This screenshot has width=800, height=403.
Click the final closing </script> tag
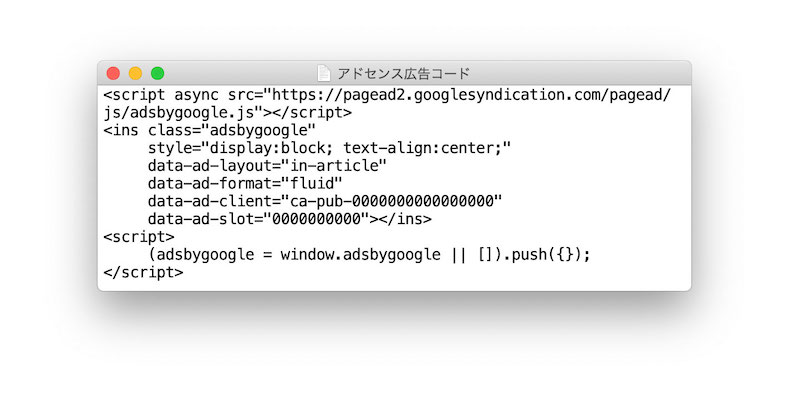point(143,272)
